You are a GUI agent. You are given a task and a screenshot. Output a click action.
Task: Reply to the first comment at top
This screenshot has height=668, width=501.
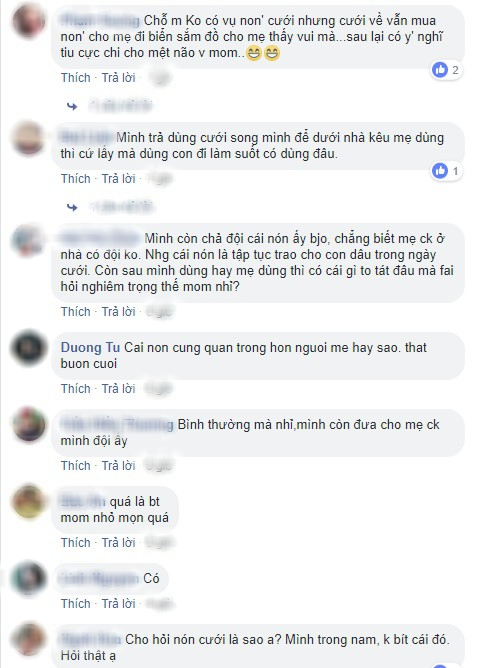pyautogui.click(x=118, y=78)
